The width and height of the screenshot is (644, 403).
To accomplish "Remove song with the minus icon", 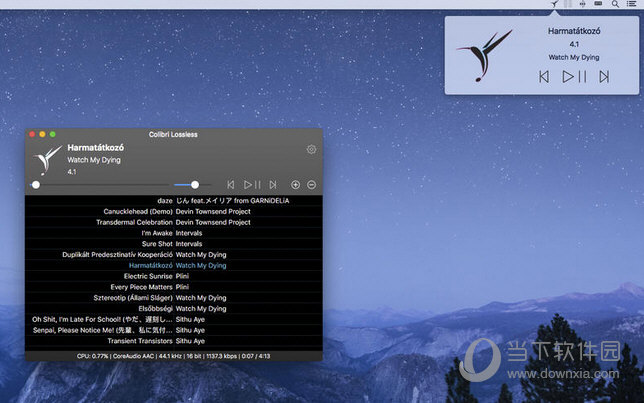I will tap(312, 185).
